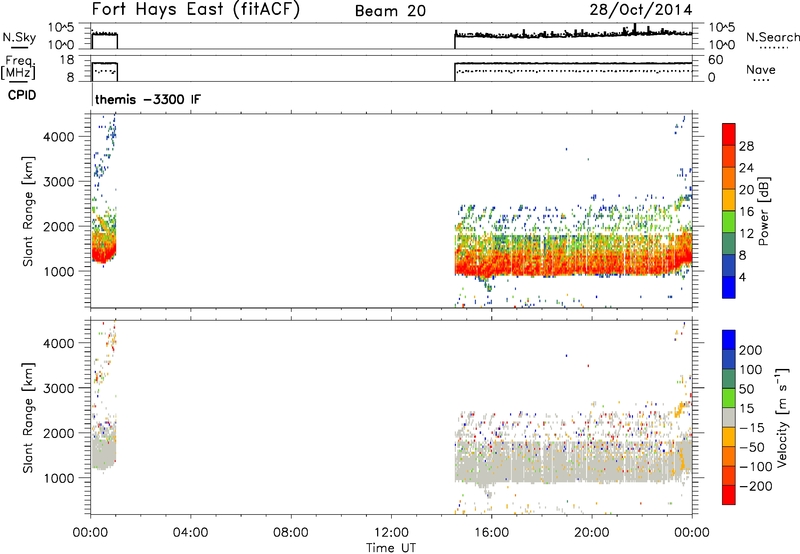This screenshot has height=554, width=800.
Task: Click the "Velocity [m s-1]" colorbar label
Action: 783,417
